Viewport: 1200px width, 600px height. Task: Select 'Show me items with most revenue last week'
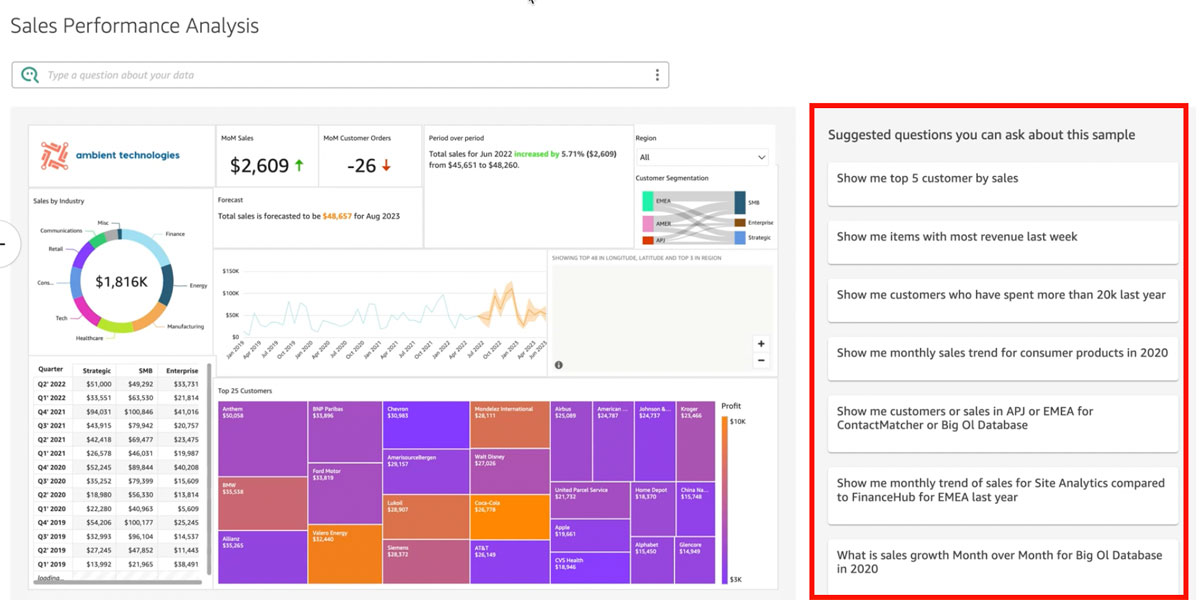click(1003, 242)
